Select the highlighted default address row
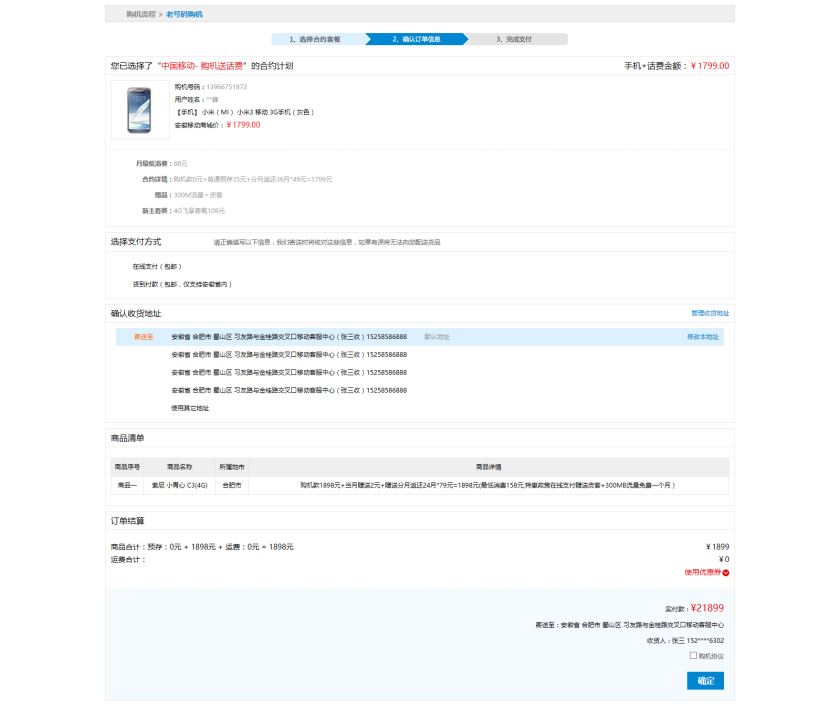The image size is (840, 708). (x=419, y=337)
